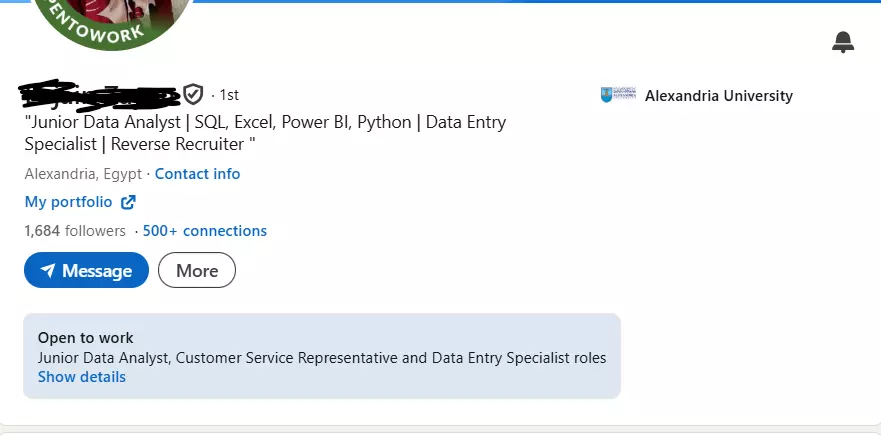
Task: Click the external link icon beside My portfolio
Action: pyautogui.click(x=128, y=202)
